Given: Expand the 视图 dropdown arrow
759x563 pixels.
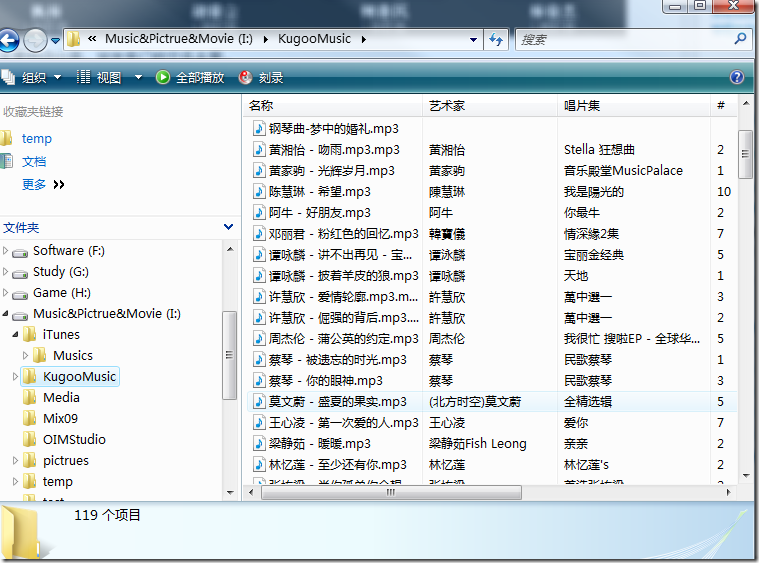Looking at the screenshot, I should [138, 77].
